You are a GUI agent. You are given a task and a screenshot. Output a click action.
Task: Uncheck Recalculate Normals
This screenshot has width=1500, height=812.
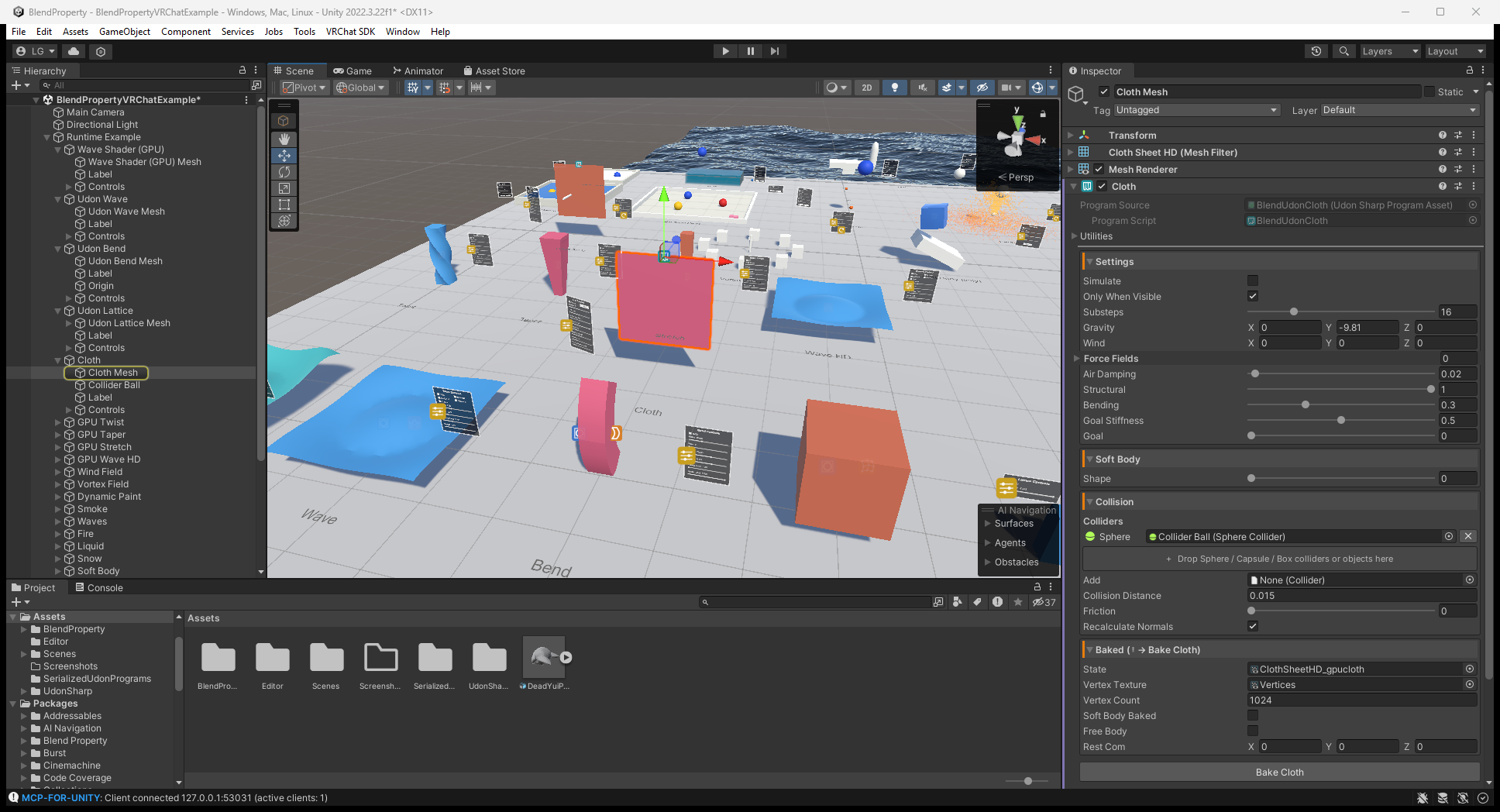coord(1253,626)
